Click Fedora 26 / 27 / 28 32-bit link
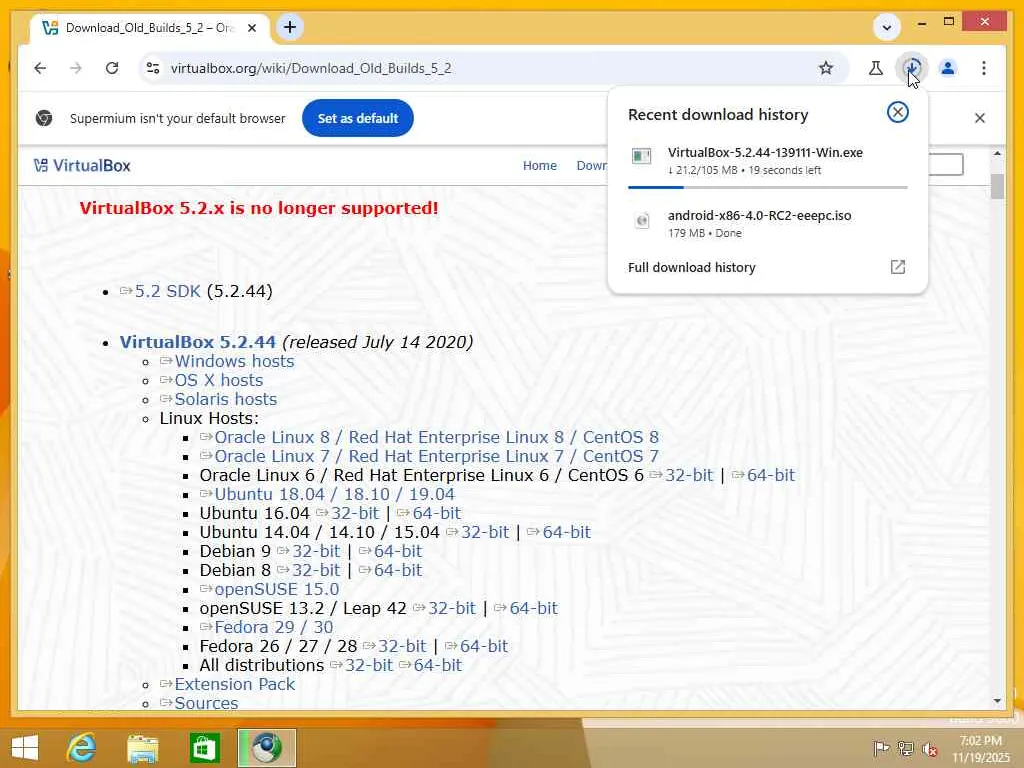 [x=402, y=645]
